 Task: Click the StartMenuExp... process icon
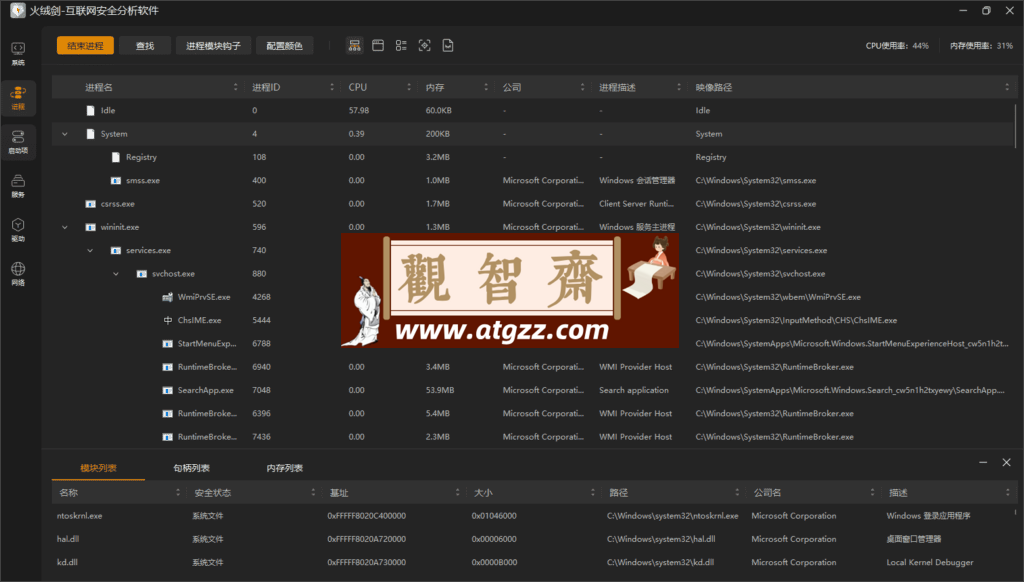(167, 344)
